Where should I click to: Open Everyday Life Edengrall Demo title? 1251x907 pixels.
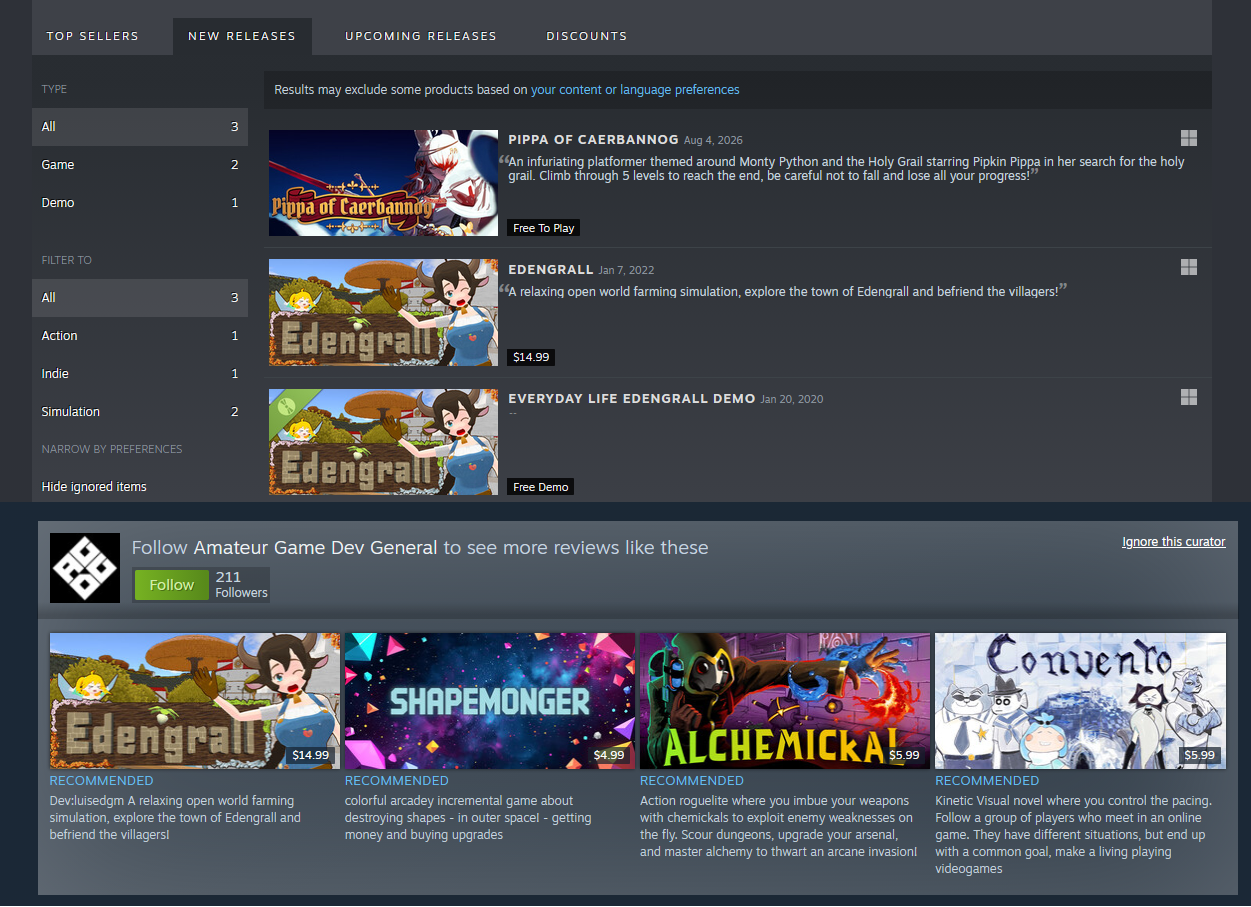[x=631, y=399]
